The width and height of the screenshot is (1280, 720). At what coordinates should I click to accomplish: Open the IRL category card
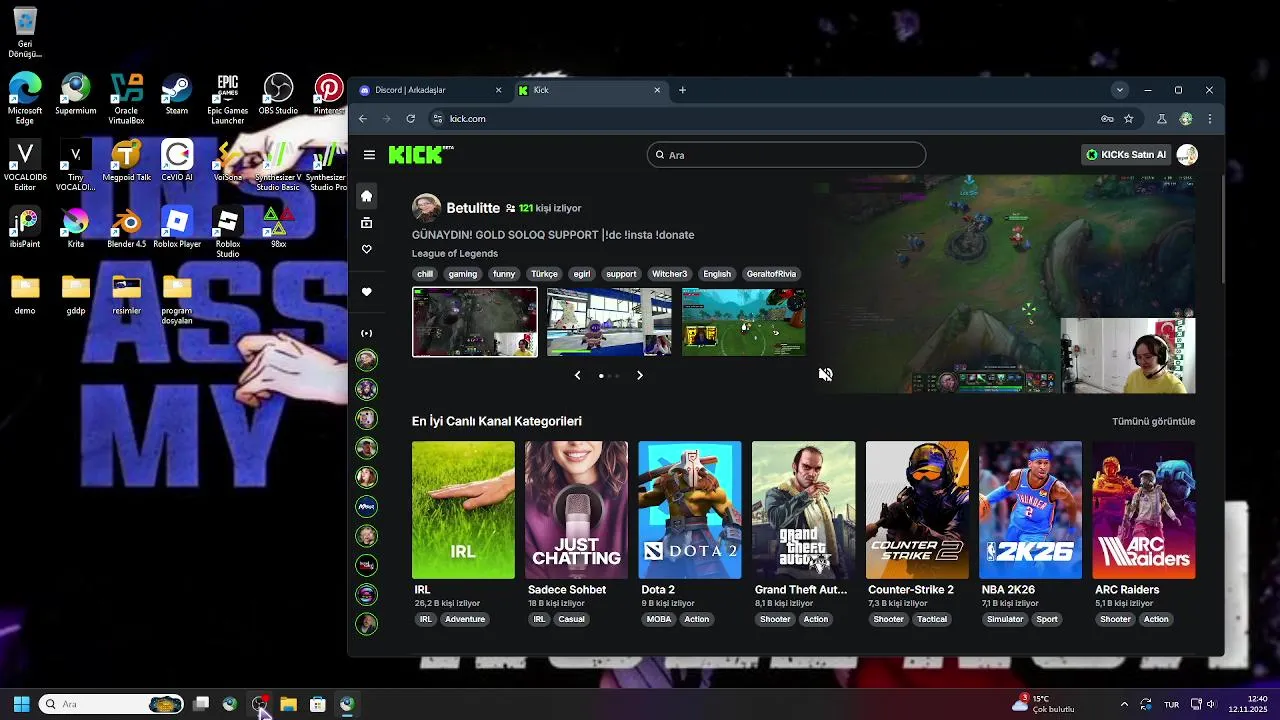click(x=463, y=510)
